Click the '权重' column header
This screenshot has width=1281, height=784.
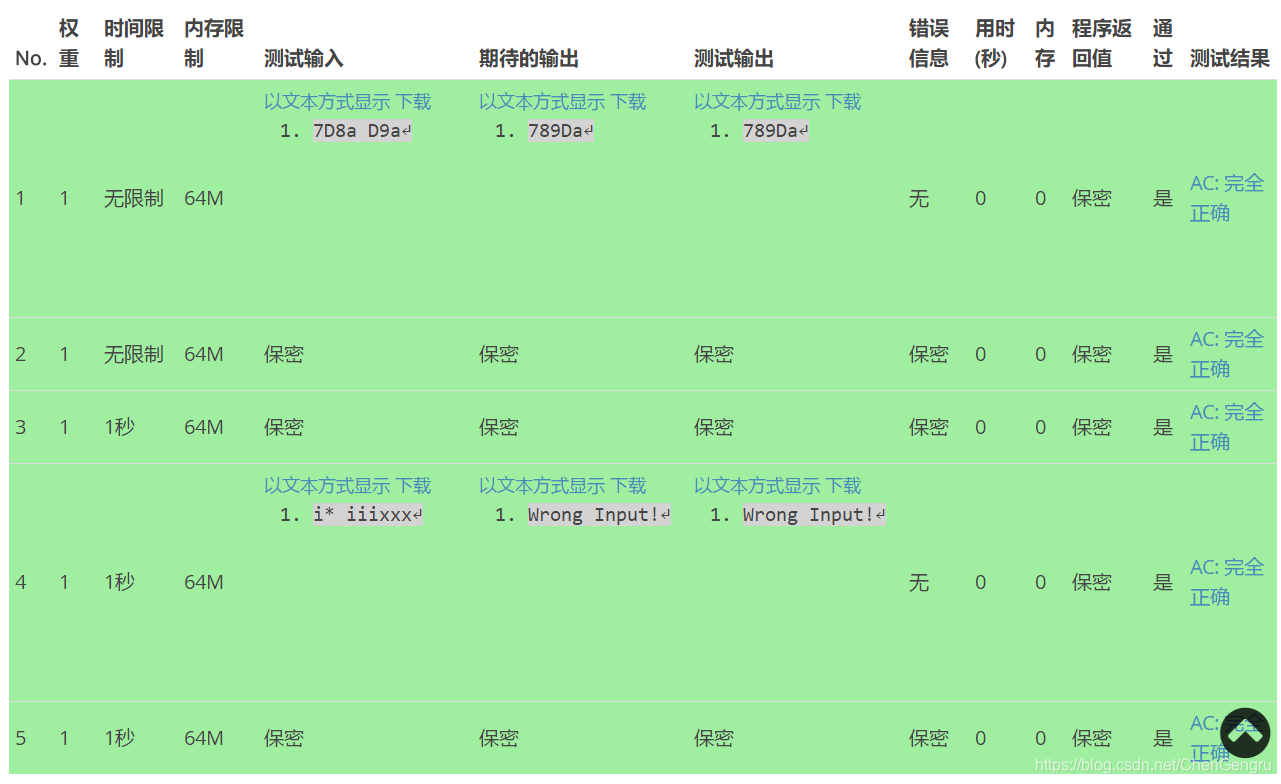coord(69,44)
